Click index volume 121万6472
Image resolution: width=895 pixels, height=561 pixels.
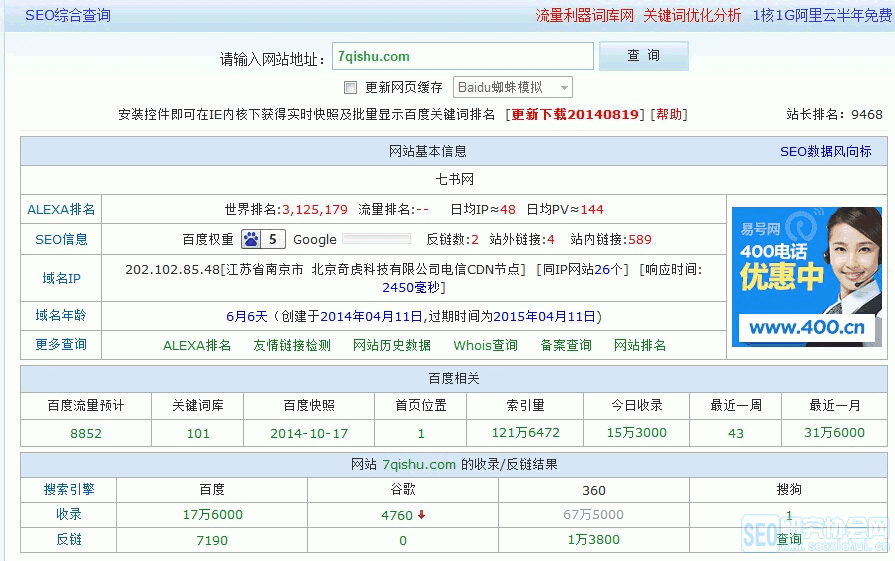[x=526, y=433]
